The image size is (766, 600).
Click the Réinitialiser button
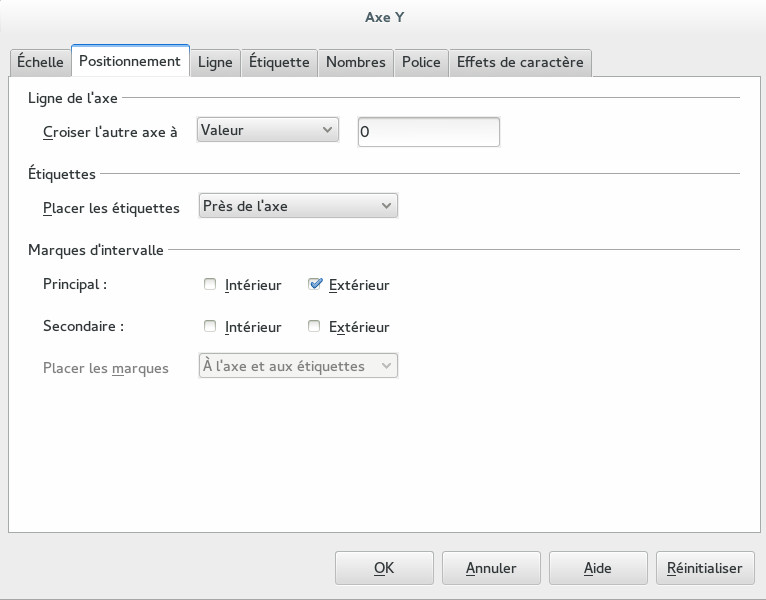pos(705,568)
